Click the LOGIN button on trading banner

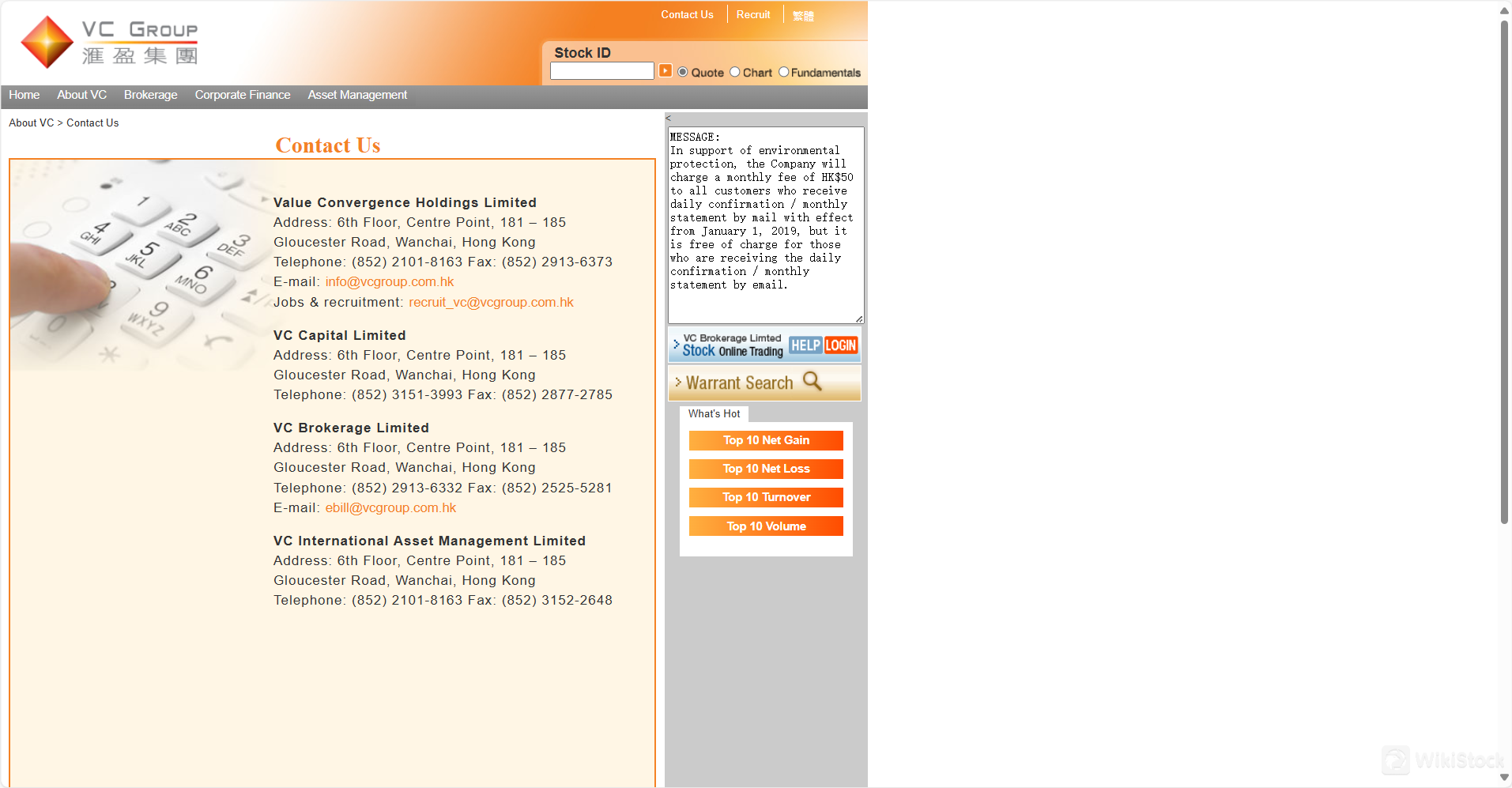point(841,345)
